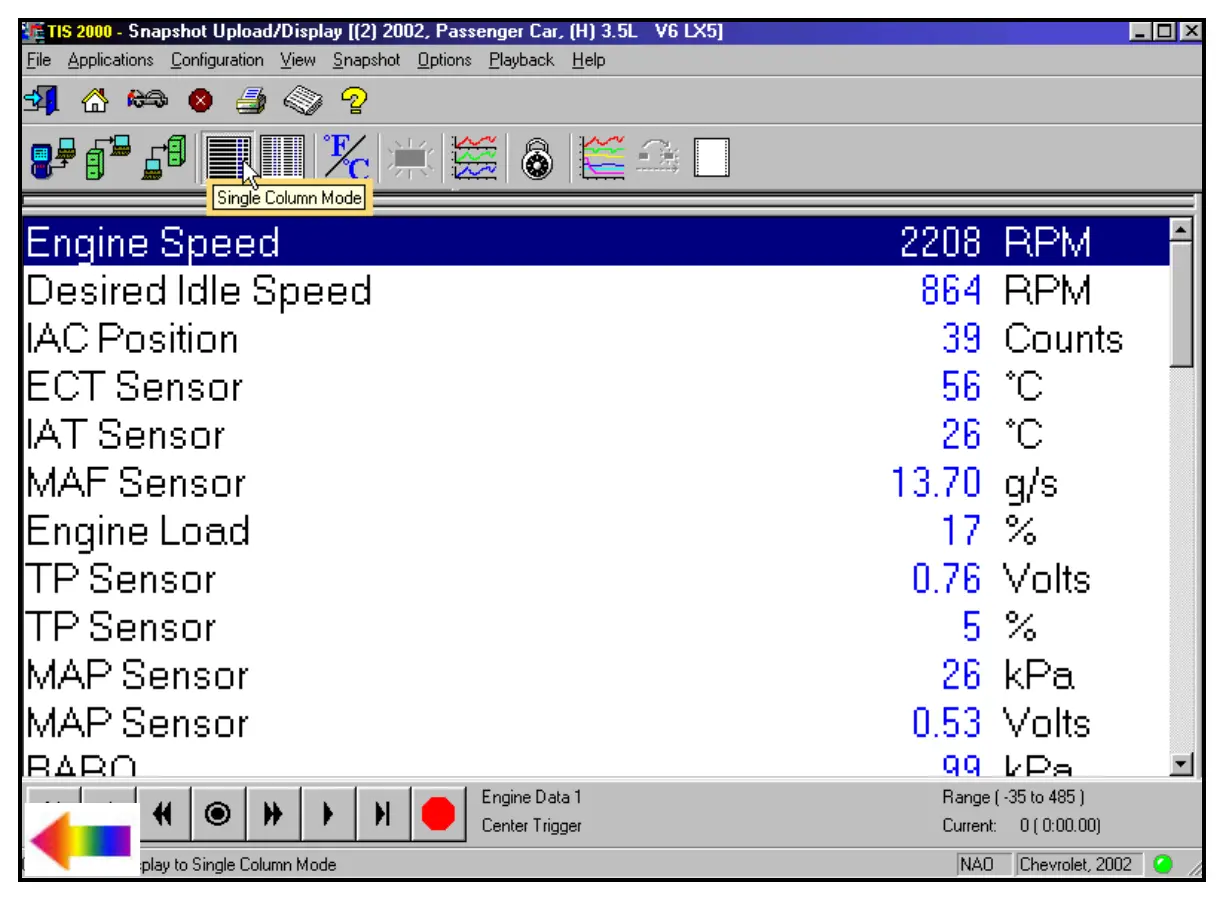
Task: Click the Single Column Mode toolbar icon
Action: pyautogui.click(x=226, y=157)
